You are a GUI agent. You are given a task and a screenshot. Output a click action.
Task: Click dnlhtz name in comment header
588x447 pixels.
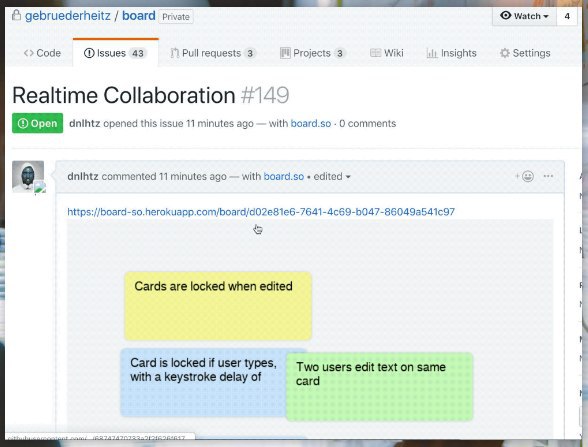click(x=83, y=176)
